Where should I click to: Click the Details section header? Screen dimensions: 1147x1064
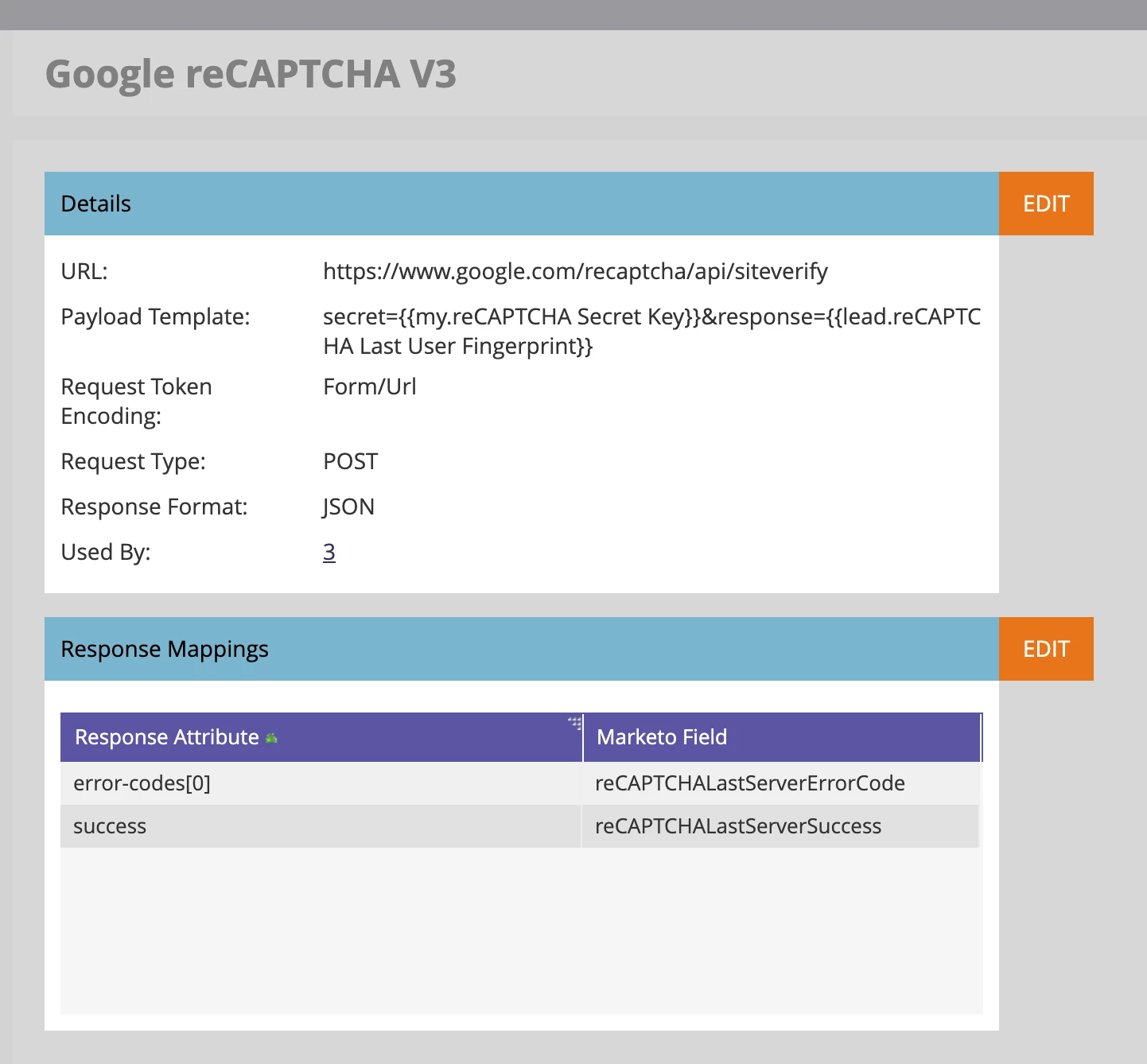[522, 204]
